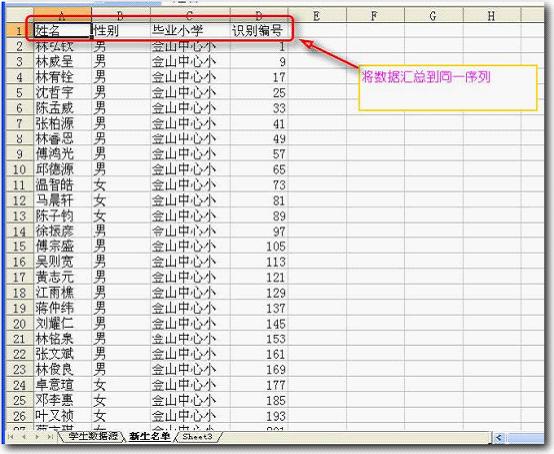Select cell containing 吴则宽
Viewport: 554px width, 454px height.
[x=62, y=262]
